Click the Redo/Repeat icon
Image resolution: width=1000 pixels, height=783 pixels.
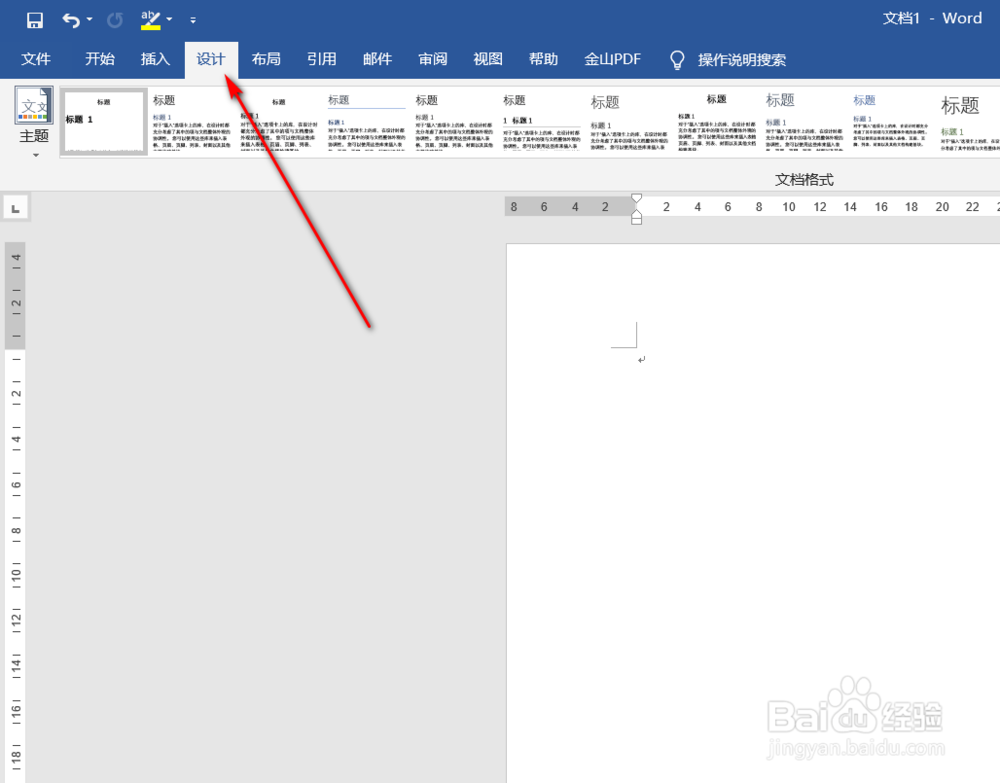[115, 20]
